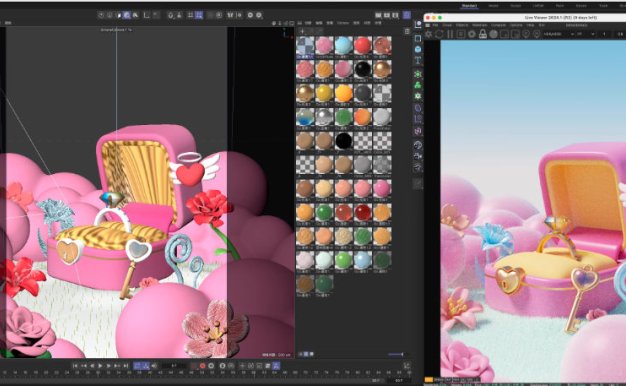Image resolution: width=626 pixels, height=386 pixels.
Task: Switch to the Groom layout tab
Action: click(x=581, y=6)
